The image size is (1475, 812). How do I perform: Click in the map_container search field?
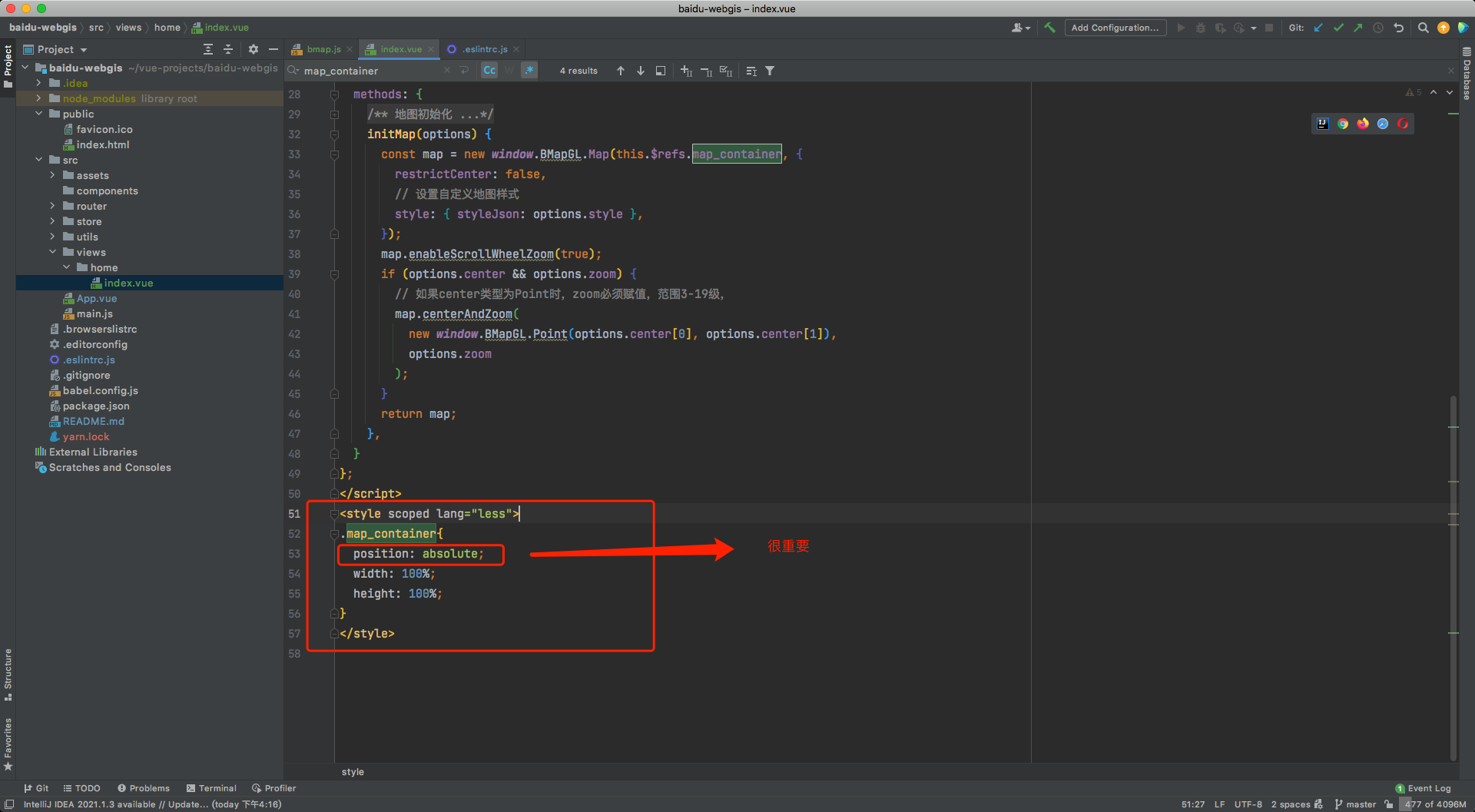pos(370,71)
